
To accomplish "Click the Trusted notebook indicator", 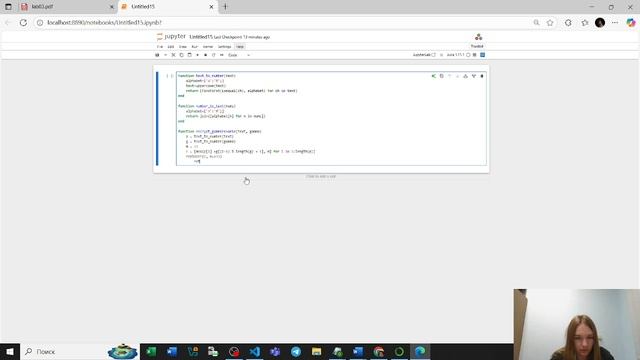I will coord(477,46).
